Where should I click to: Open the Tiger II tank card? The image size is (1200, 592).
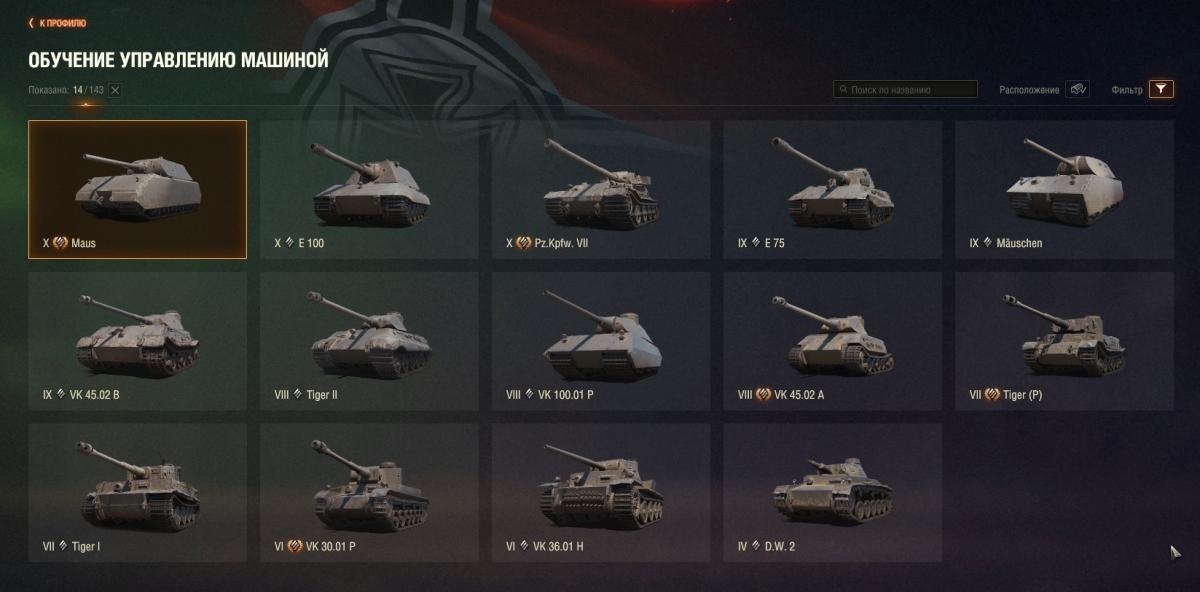[x=369, y=341]
